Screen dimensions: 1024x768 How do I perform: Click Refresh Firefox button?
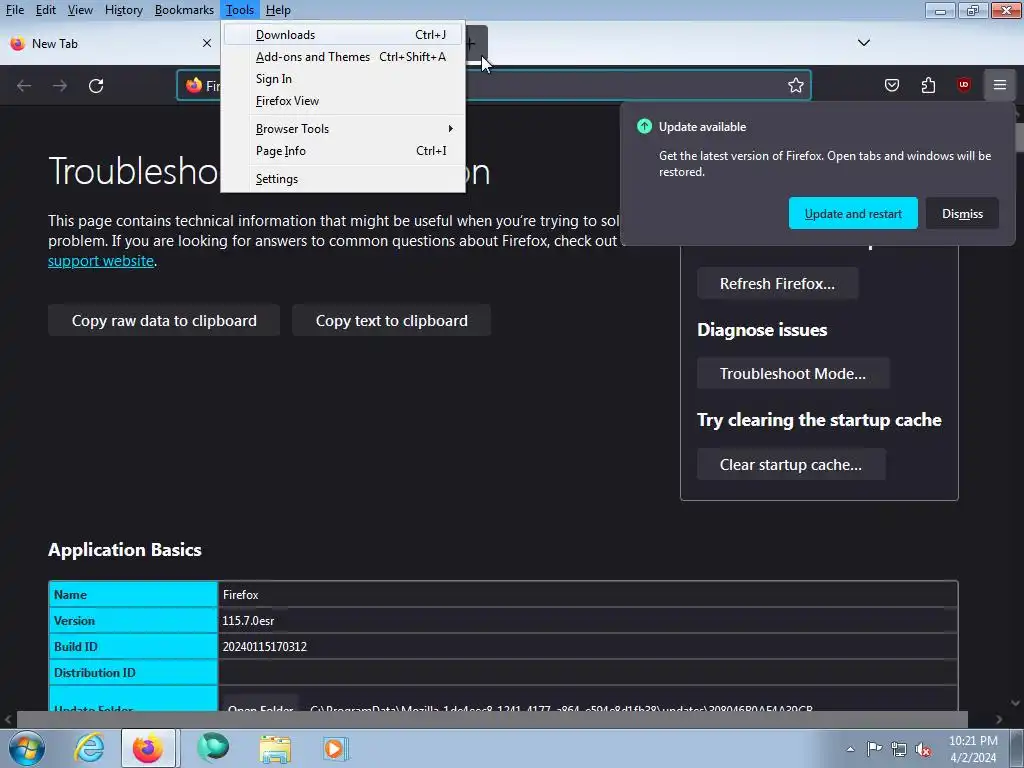click(776, 283)
